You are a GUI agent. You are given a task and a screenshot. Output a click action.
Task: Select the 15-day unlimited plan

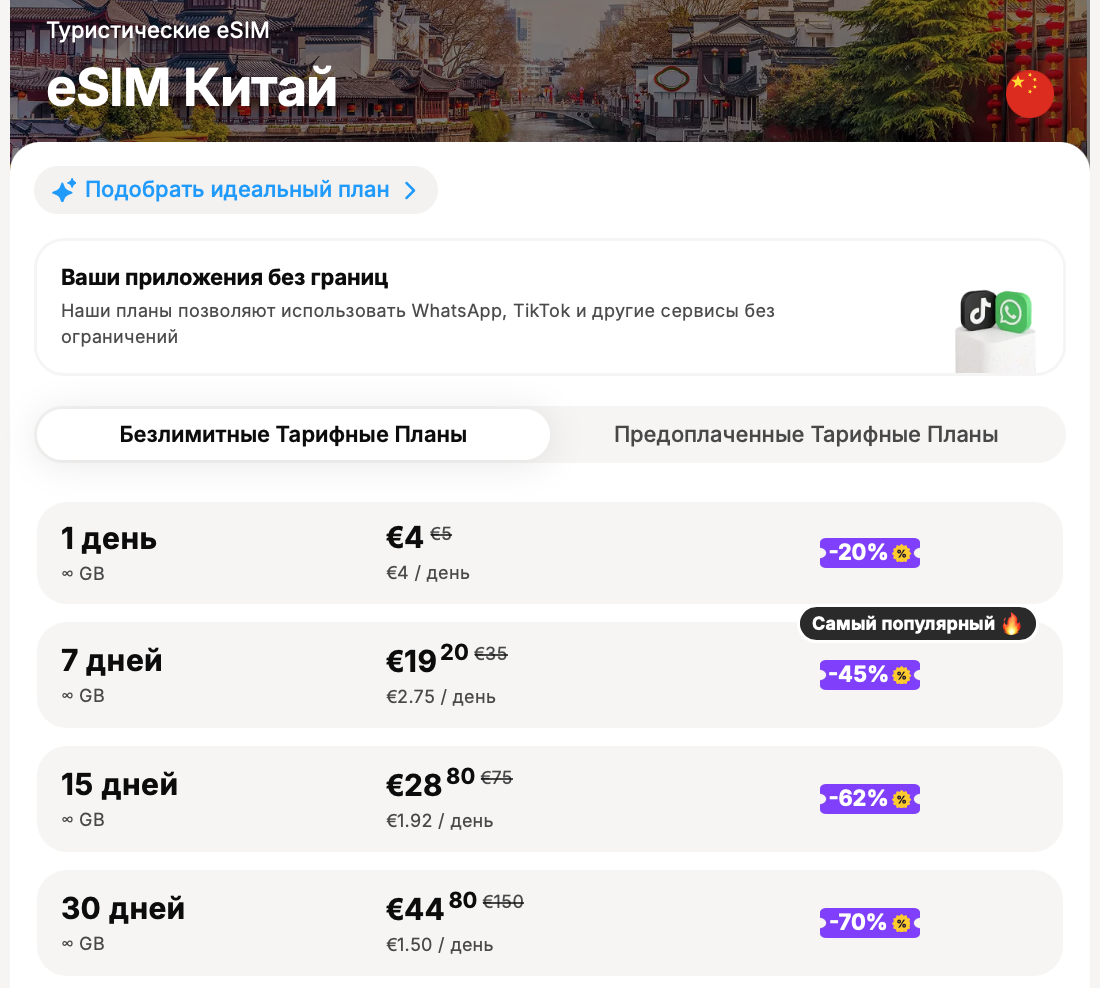click(550, 798)
